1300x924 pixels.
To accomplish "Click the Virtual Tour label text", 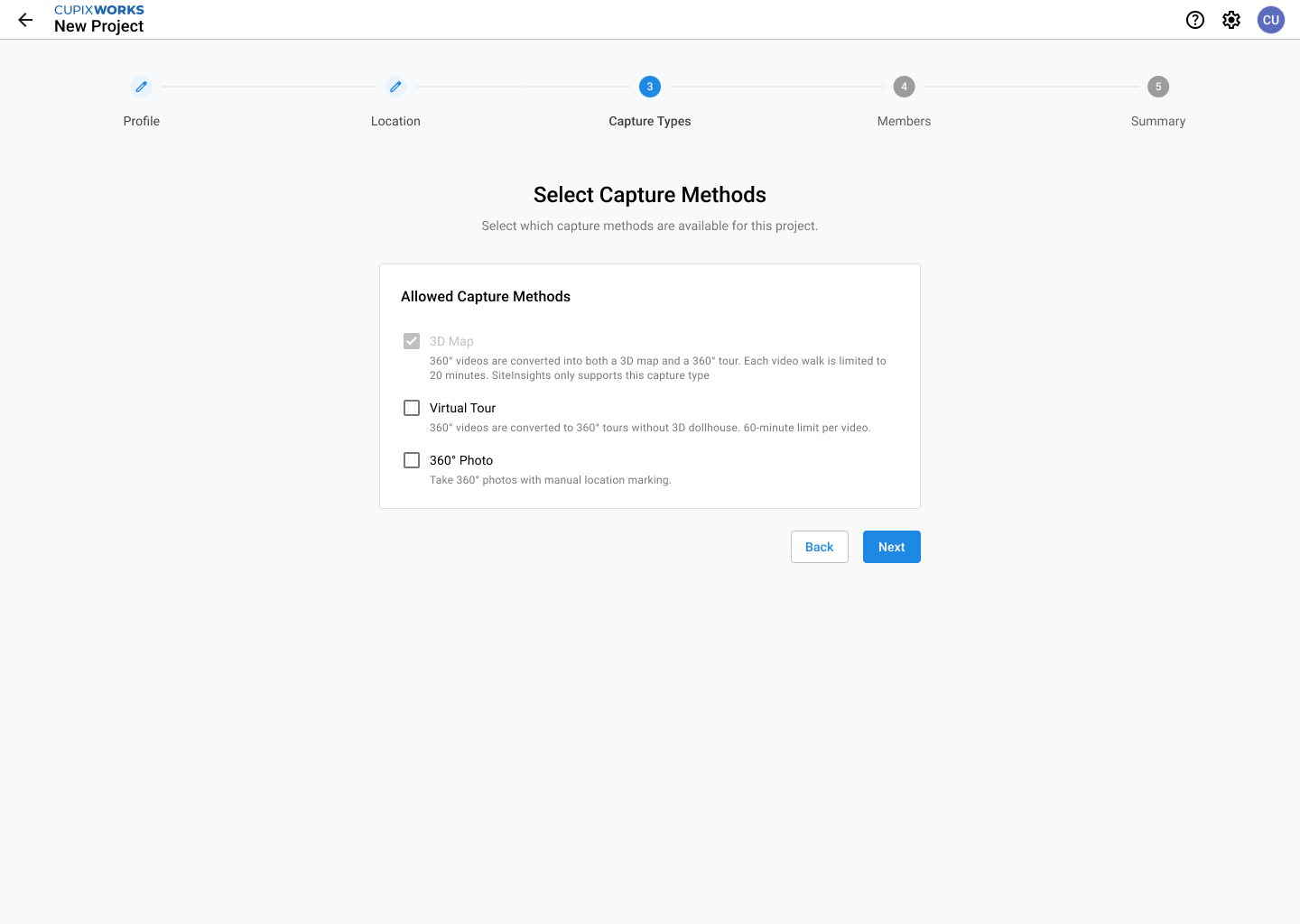I will [x=462, y=408].
